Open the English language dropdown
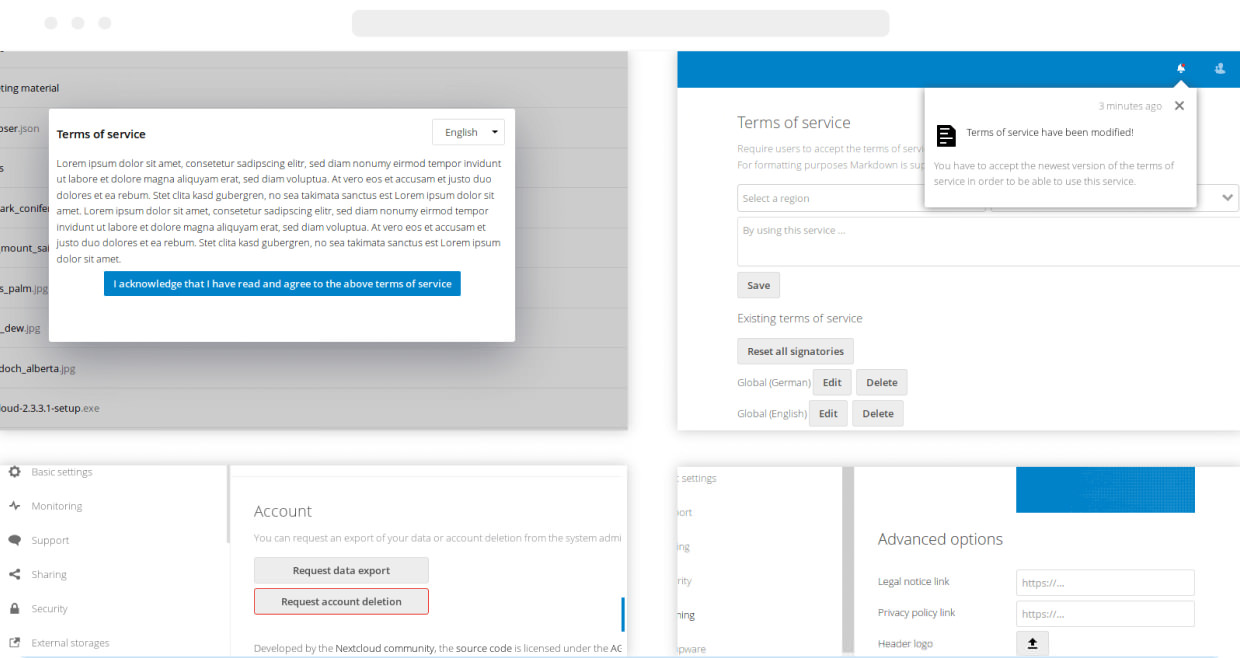Image resolution: width=1240 pixels, height=658 pixels. [x=468, y=132]
